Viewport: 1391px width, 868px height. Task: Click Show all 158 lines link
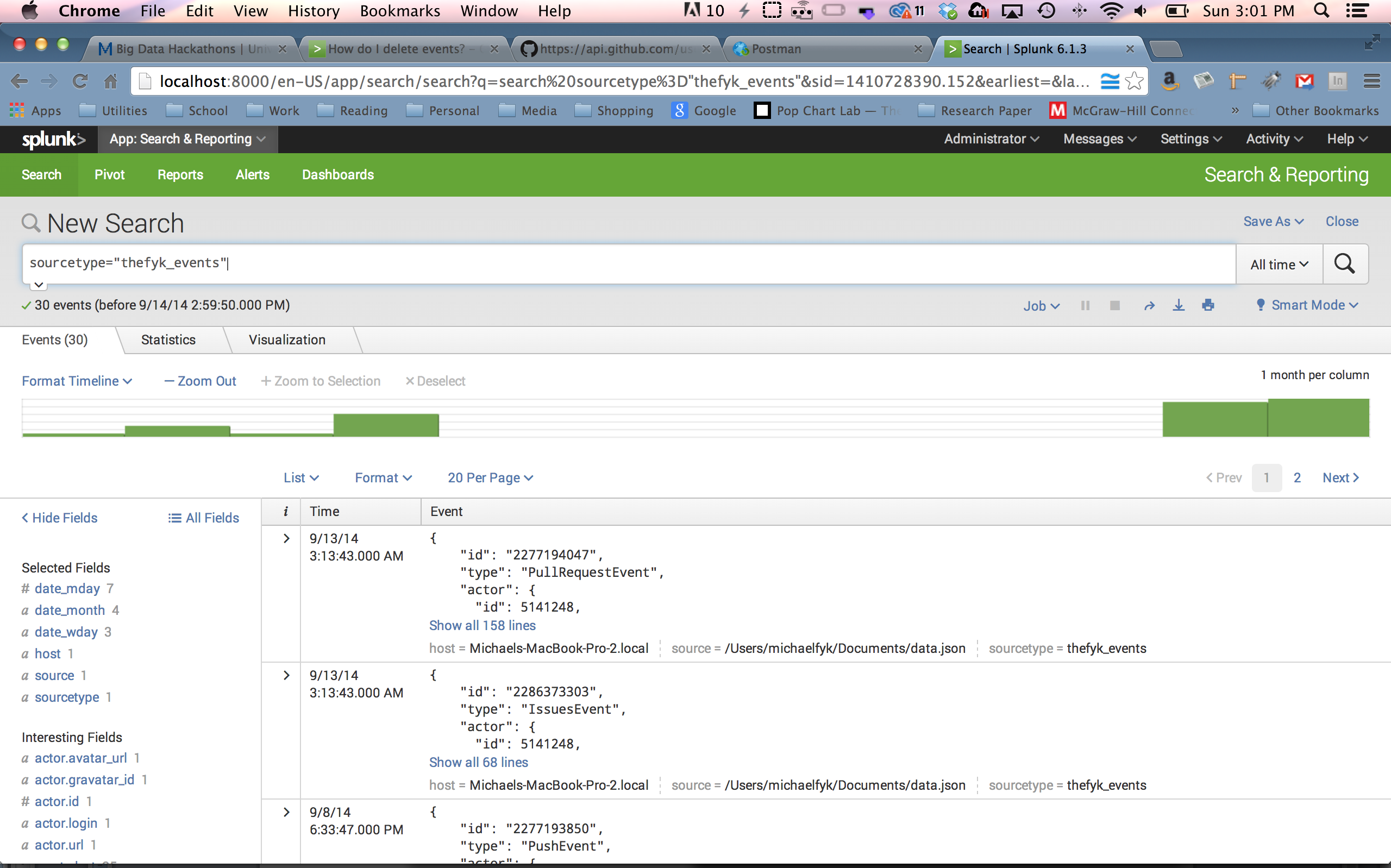click(481, 625)
